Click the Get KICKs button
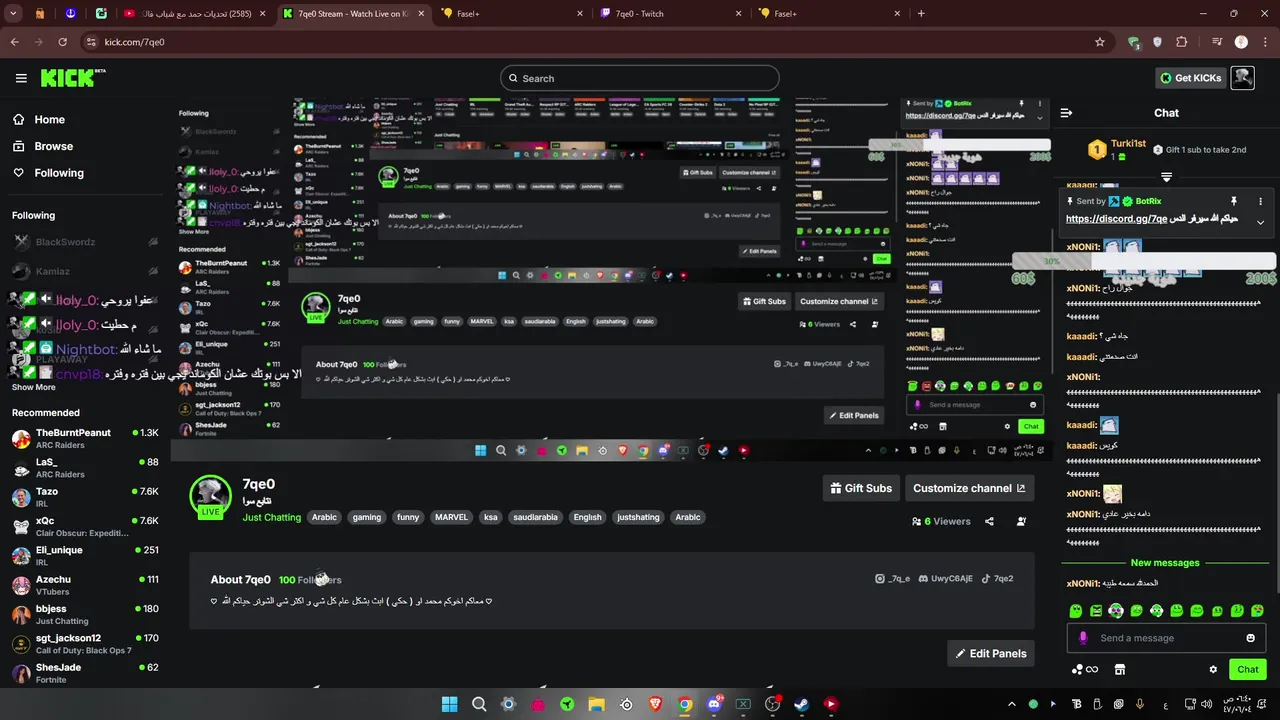 (x=1190, y=78)
